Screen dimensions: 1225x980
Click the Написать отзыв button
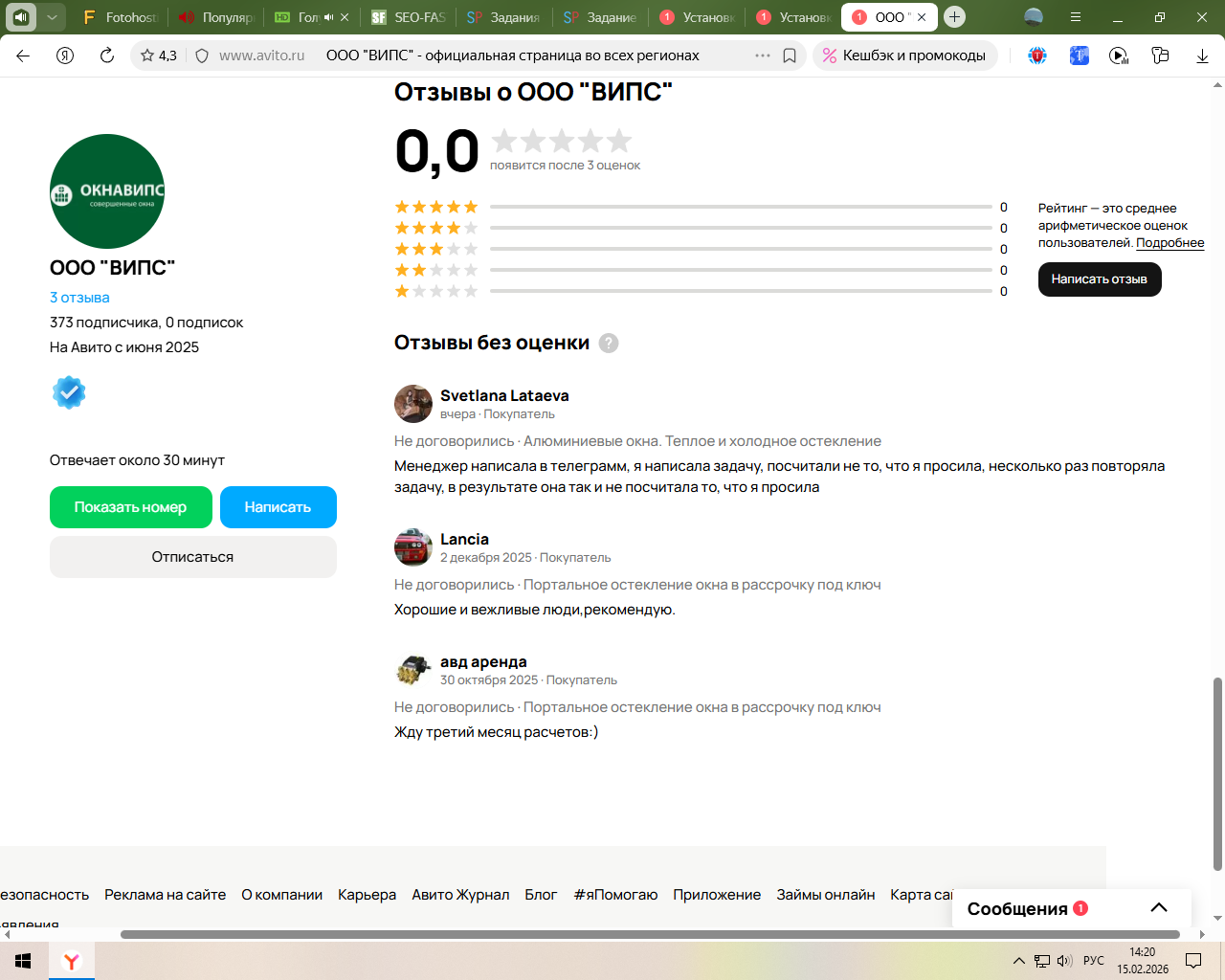(x=1100, y=279)
